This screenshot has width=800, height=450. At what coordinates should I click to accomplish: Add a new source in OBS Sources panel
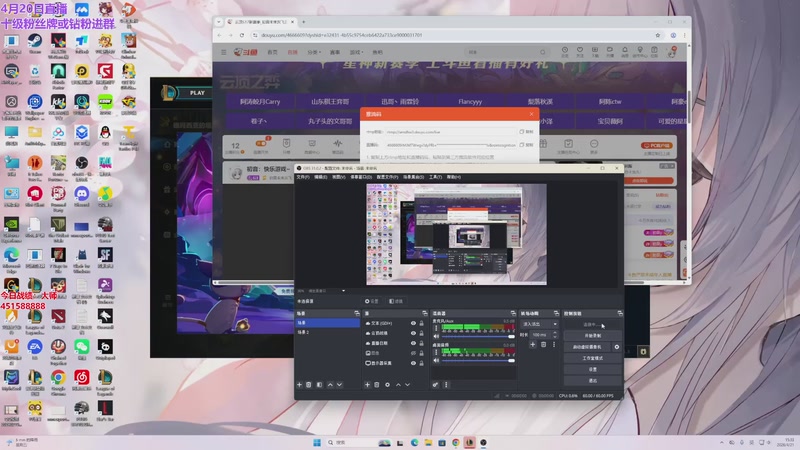click(x=367, y=385)
